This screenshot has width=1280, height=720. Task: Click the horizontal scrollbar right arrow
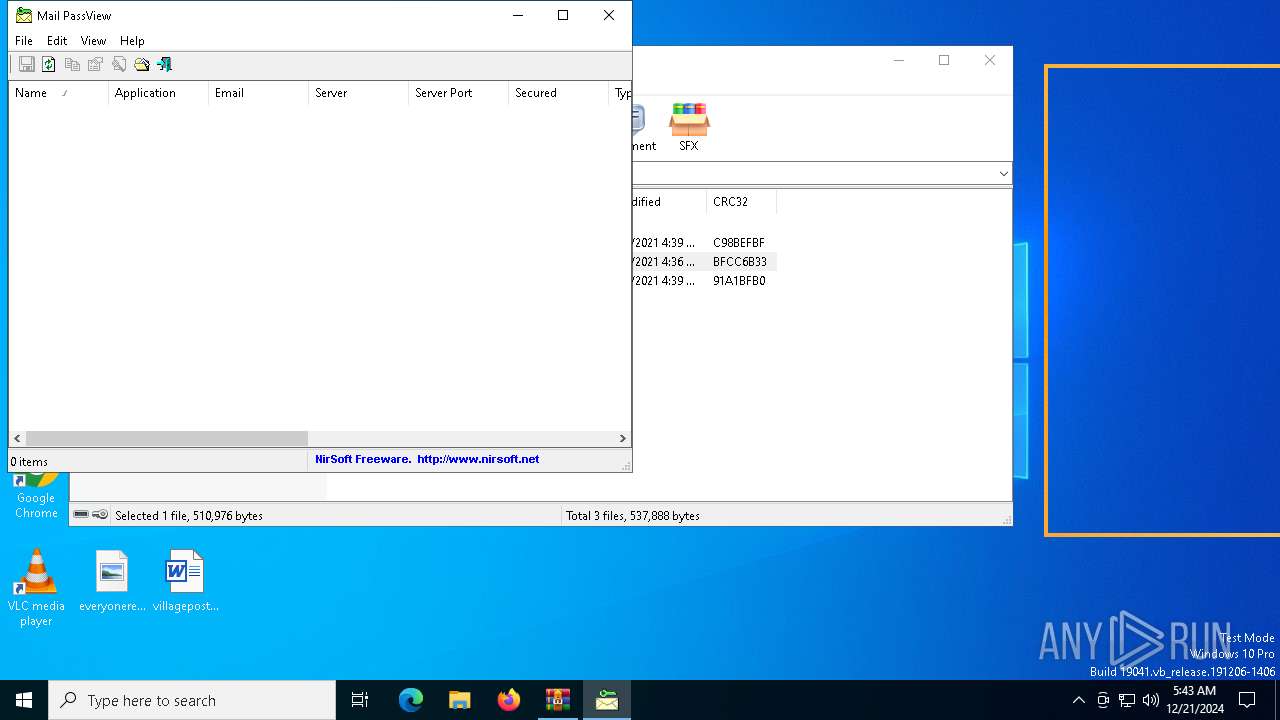622,438
